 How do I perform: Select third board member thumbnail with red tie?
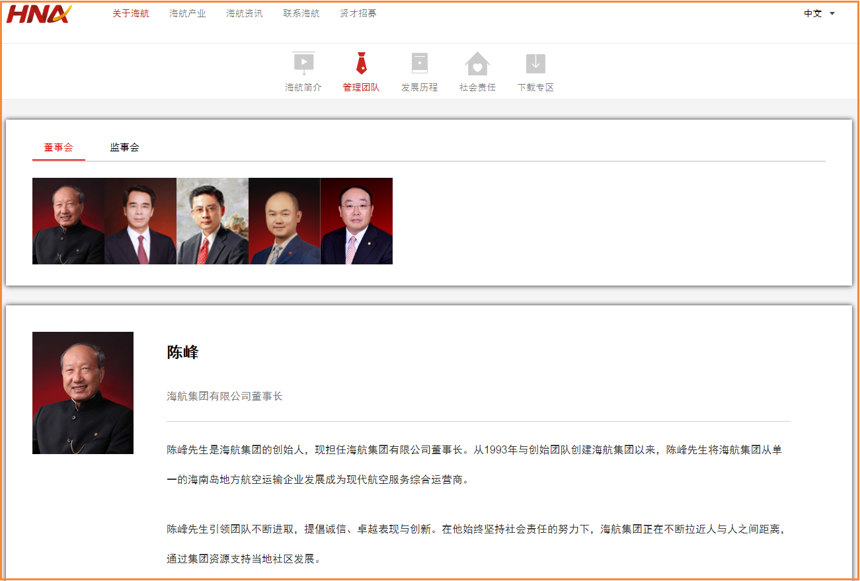pos(212,221)
